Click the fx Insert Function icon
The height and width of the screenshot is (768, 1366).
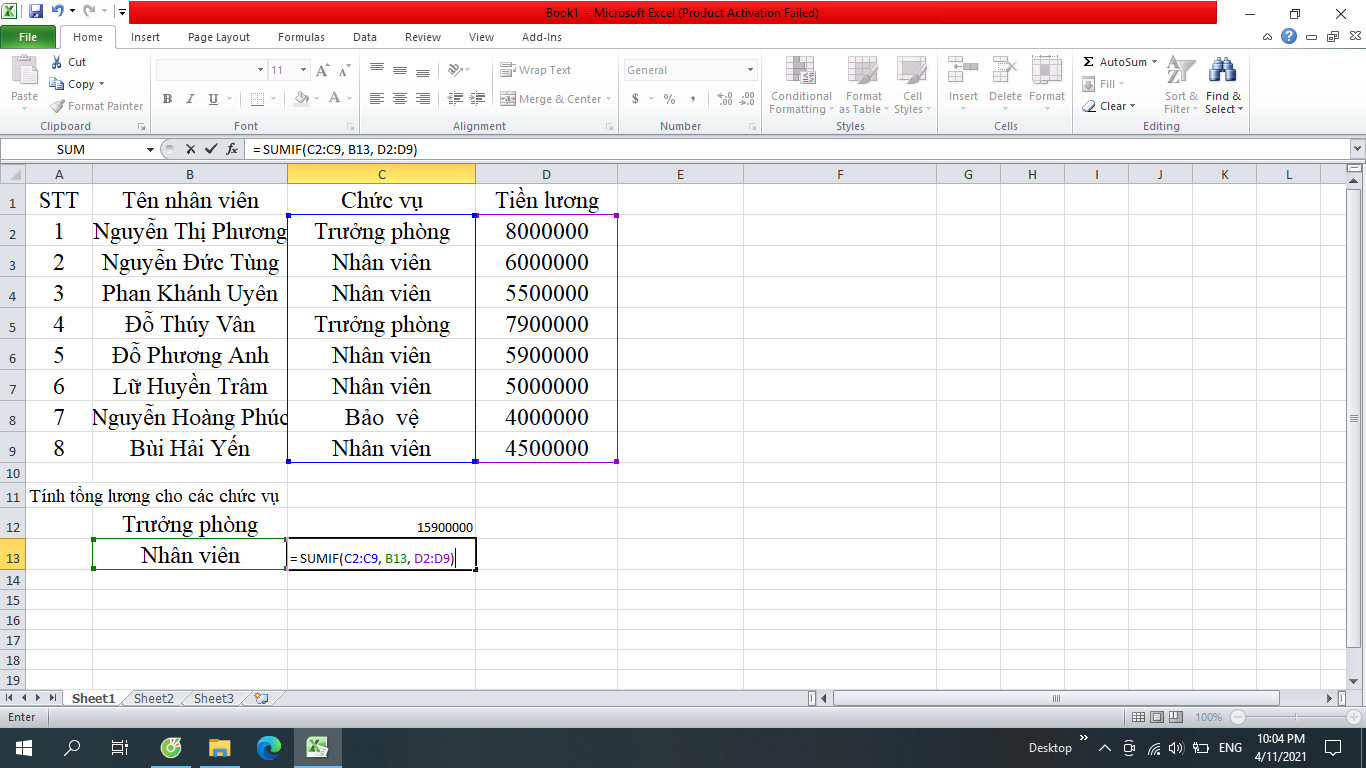(x=232, y=149)
